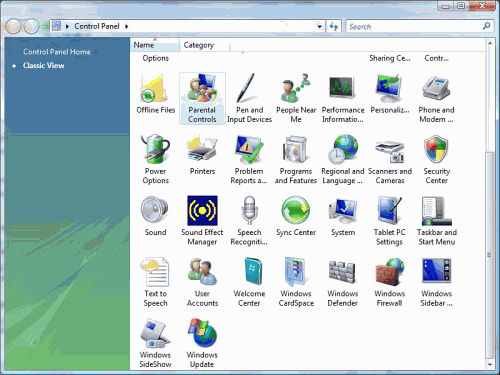The image size is (500, 375).
Task: Click the Sharing Ce... label at top
Action: [390, 58]
